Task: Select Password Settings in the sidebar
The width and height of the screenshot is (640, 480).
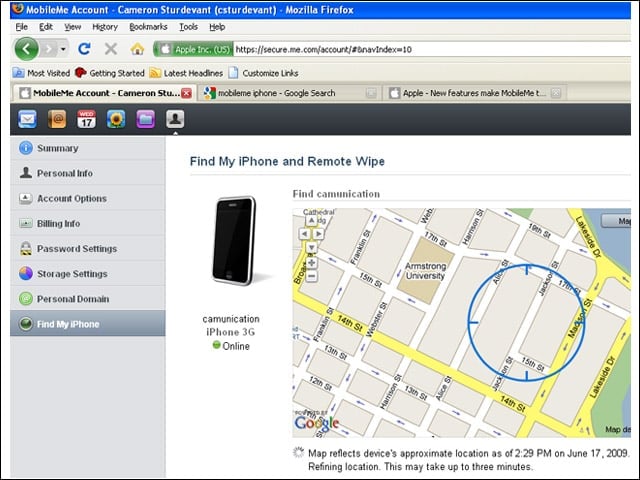Action: (88, 249)
